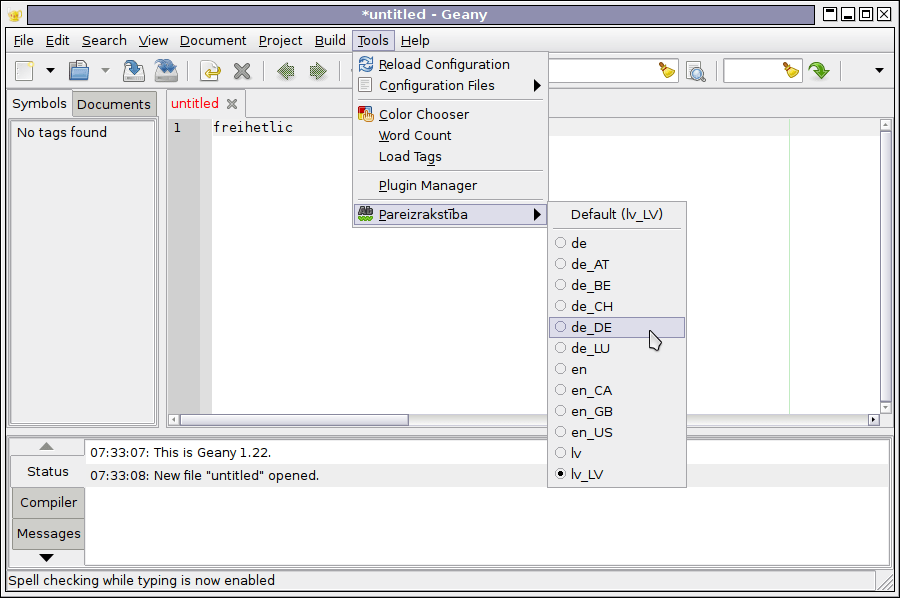Select the de_LU language radio button

pyautogui.click(x=560, y=348)
